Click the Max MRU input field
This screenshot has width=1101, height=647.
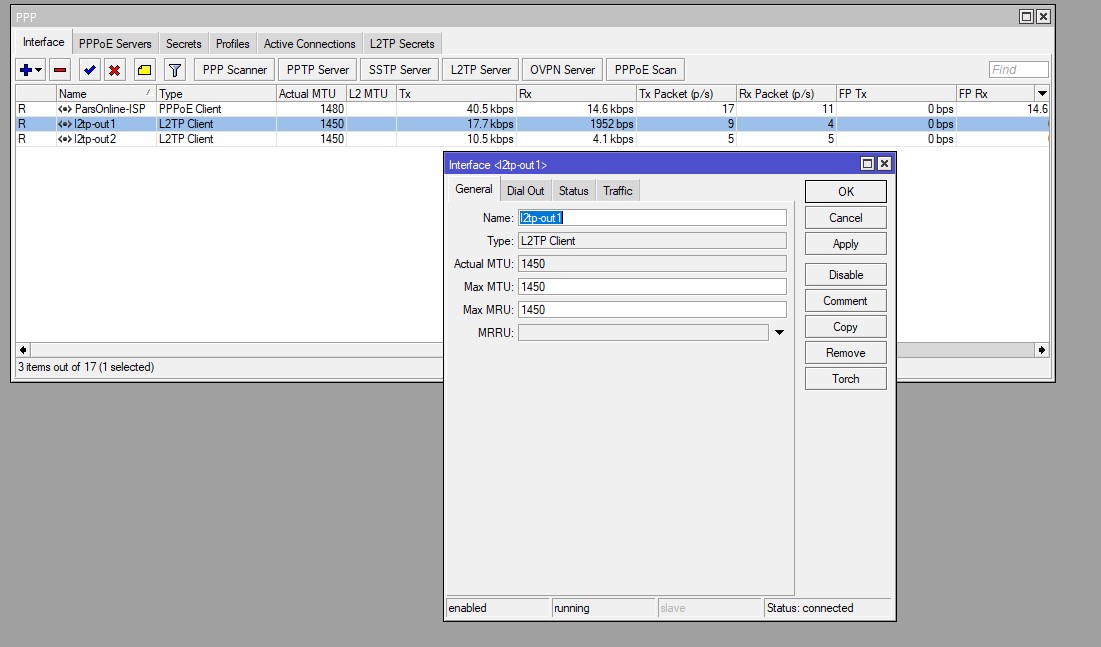click(x=652, y=310)
